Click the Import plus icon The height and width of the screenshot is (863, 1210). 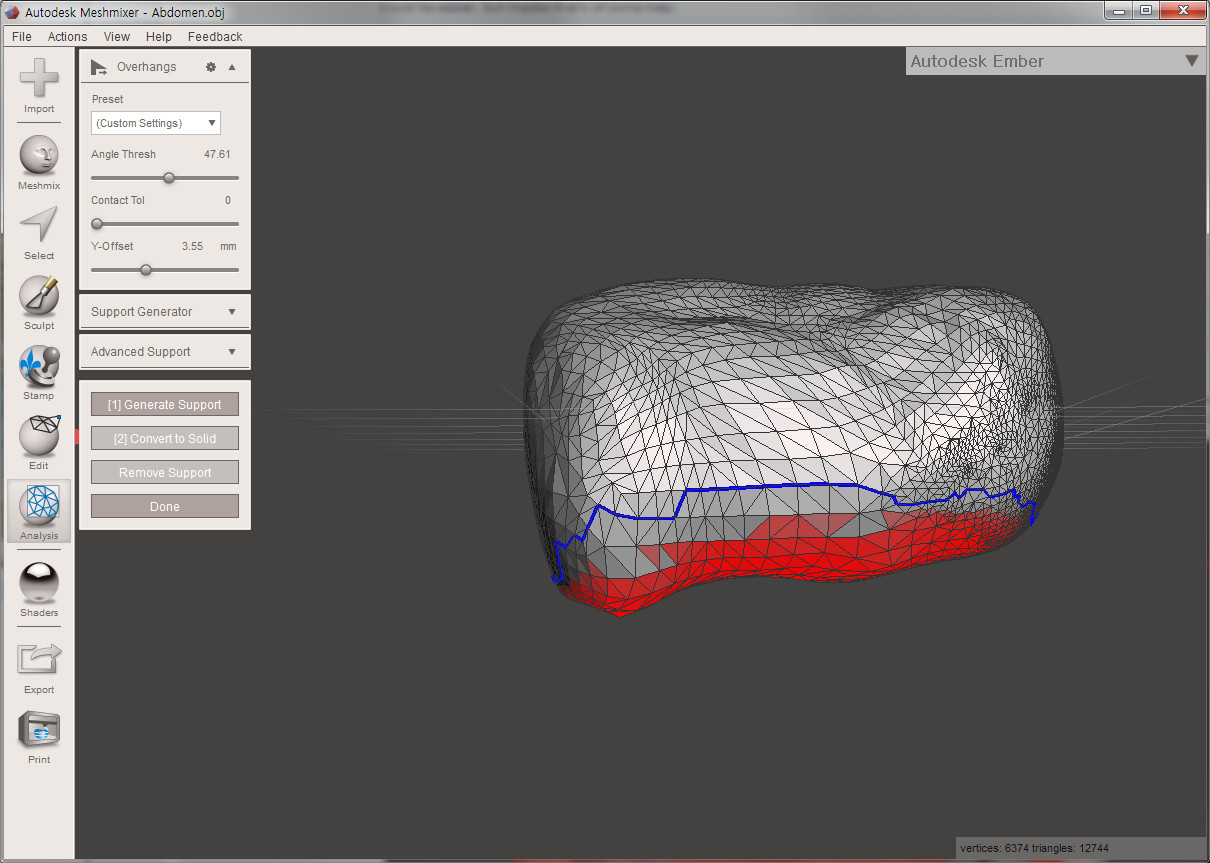tap(39, 78)
